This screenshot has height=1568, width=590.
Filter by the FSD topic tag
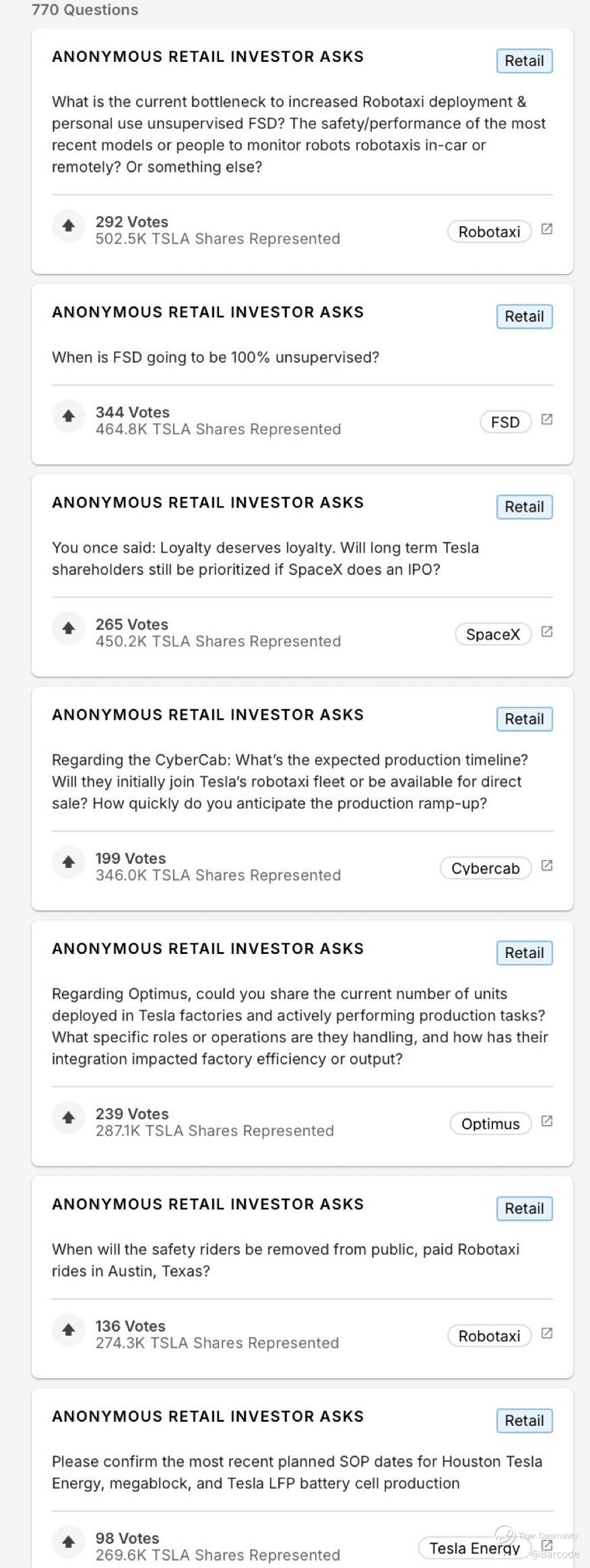coord(505,422)
